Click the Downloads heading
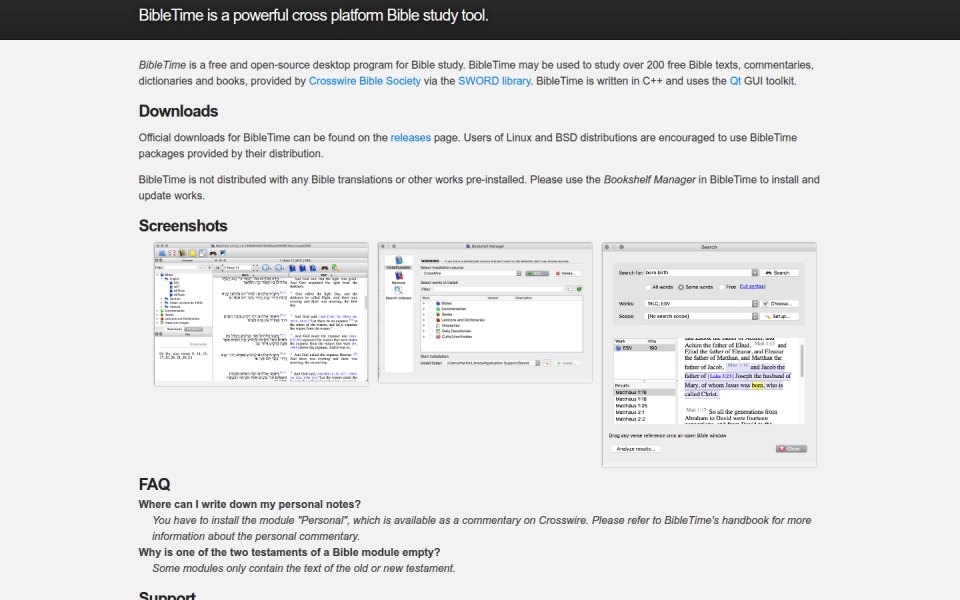Viewport: 960px width, 600px height. [x=178, y=111]
